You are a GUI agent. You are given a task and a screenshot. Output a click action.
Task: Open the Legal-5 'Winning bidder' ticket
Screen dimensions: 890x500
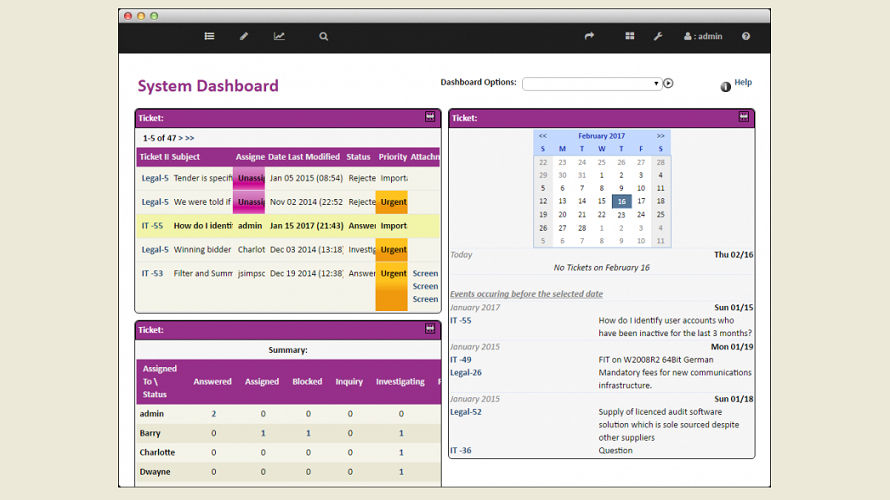[155, 250]
